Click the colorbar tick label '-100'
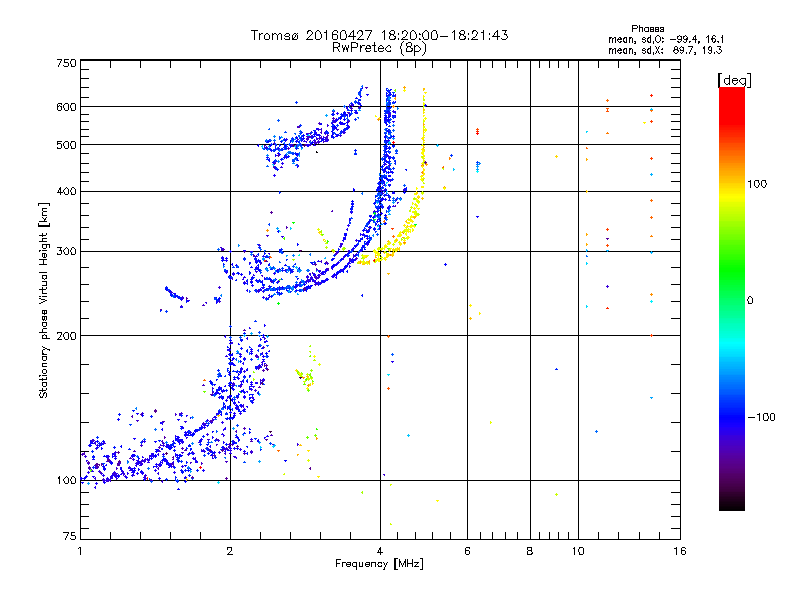This screenshot has height=600, width=800. 762,417
